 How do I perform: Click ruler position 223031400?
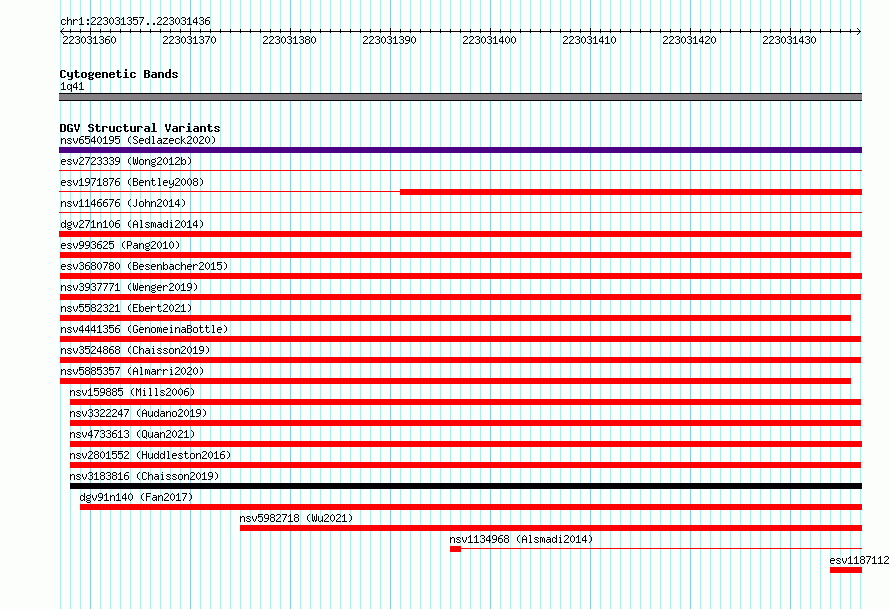489,40
